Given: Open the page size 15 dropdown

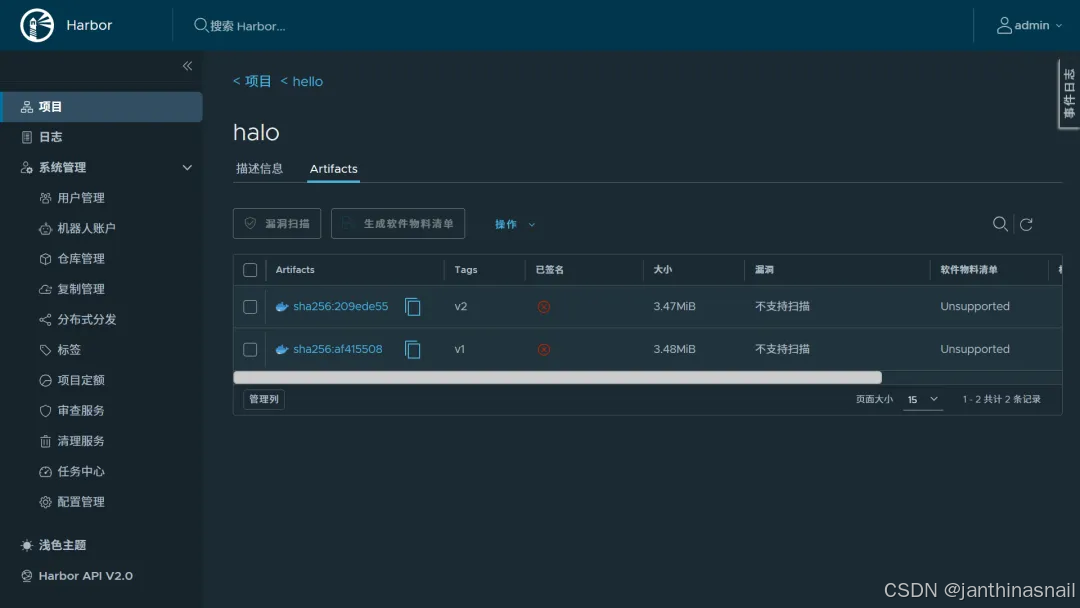Looking at the screenshot, I should [x=922, y=399].
